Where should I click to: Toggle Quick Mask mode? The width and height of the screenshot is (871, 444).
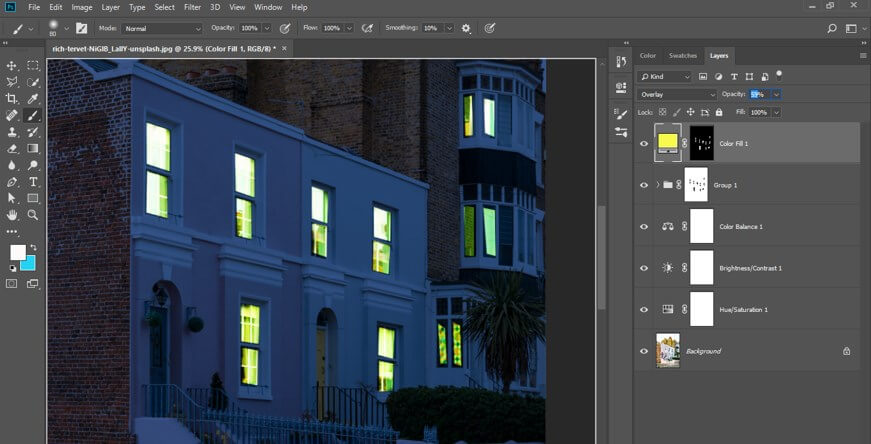pos(12,283)
